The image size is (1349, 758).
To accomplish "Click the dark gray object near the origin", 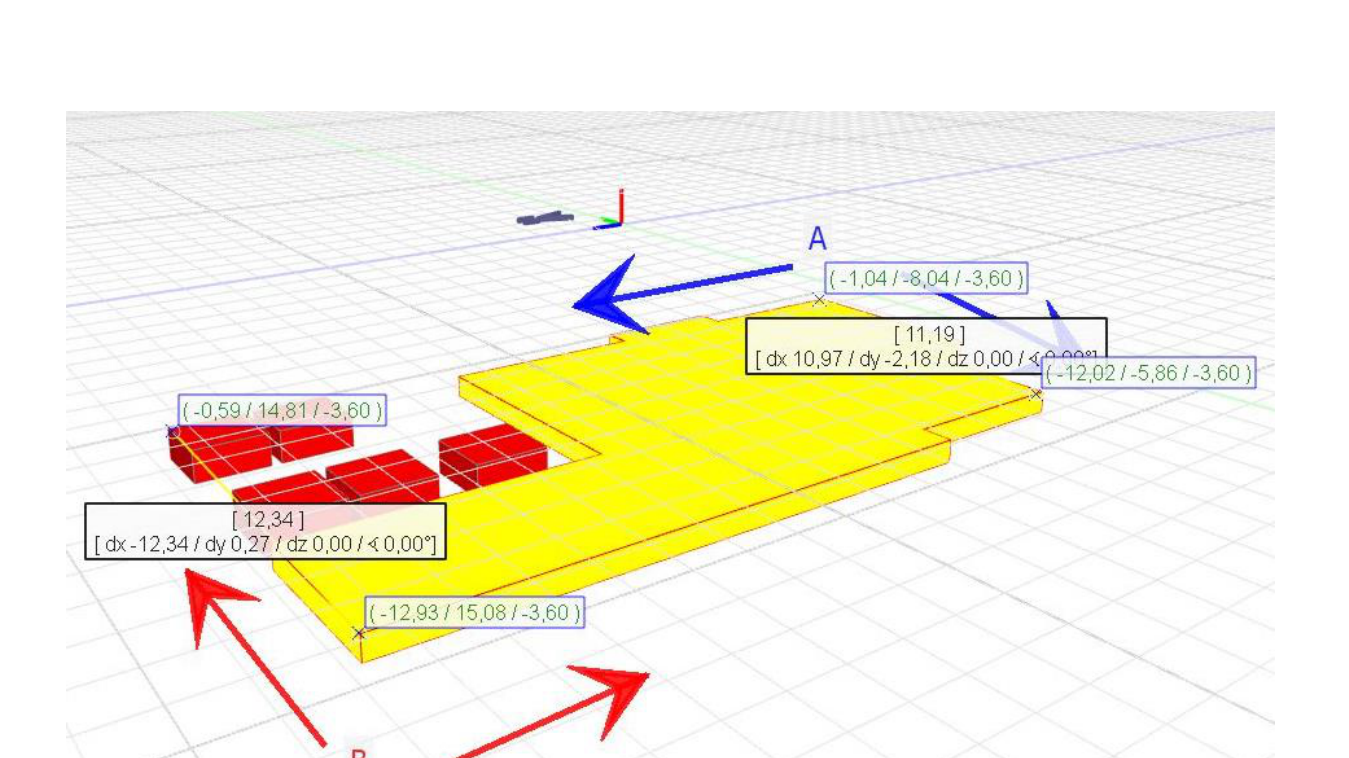I will point(545,217).
